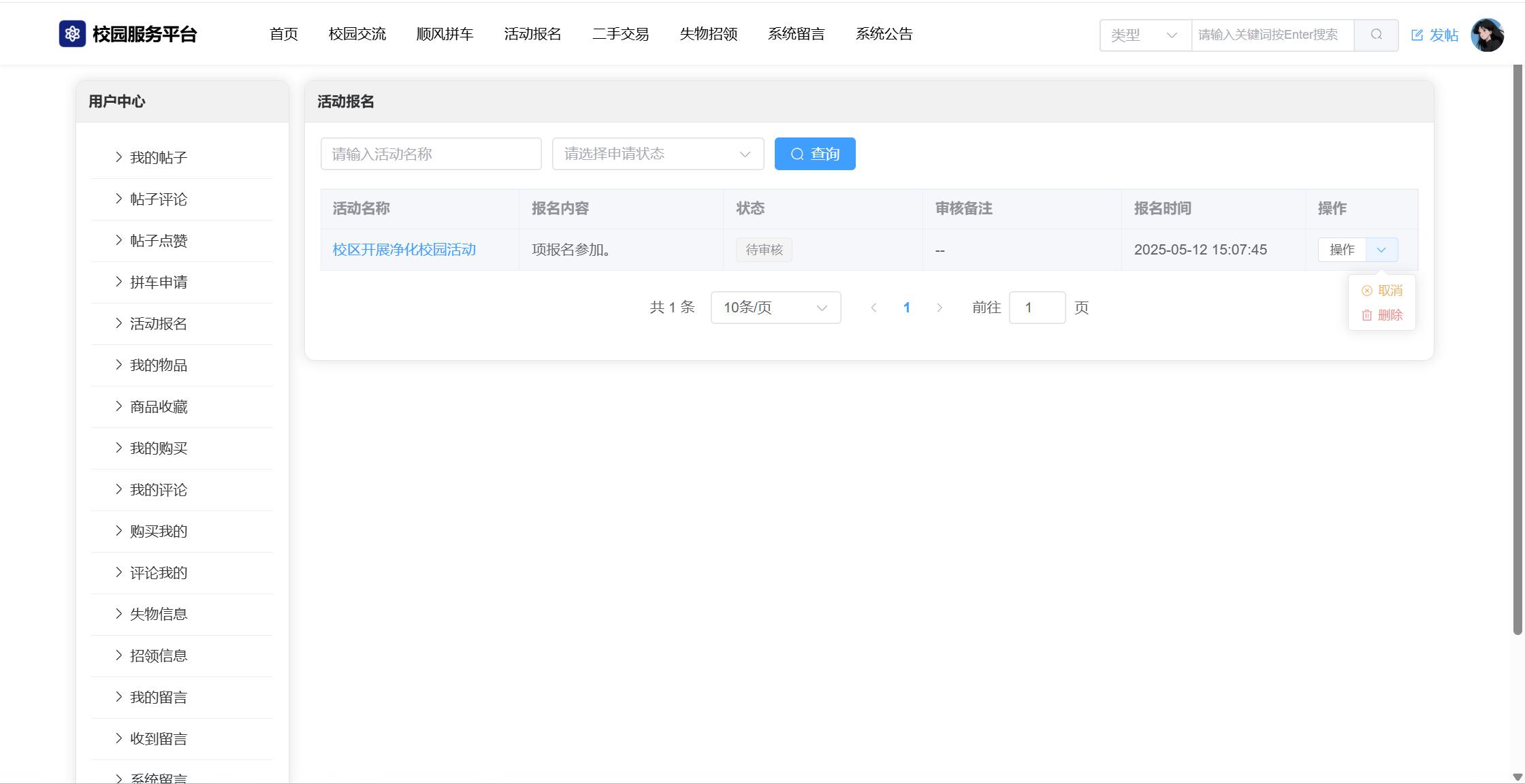Open the 10条/页 page size dropdown
This screenshot has height=784, width=1525.
775,308
